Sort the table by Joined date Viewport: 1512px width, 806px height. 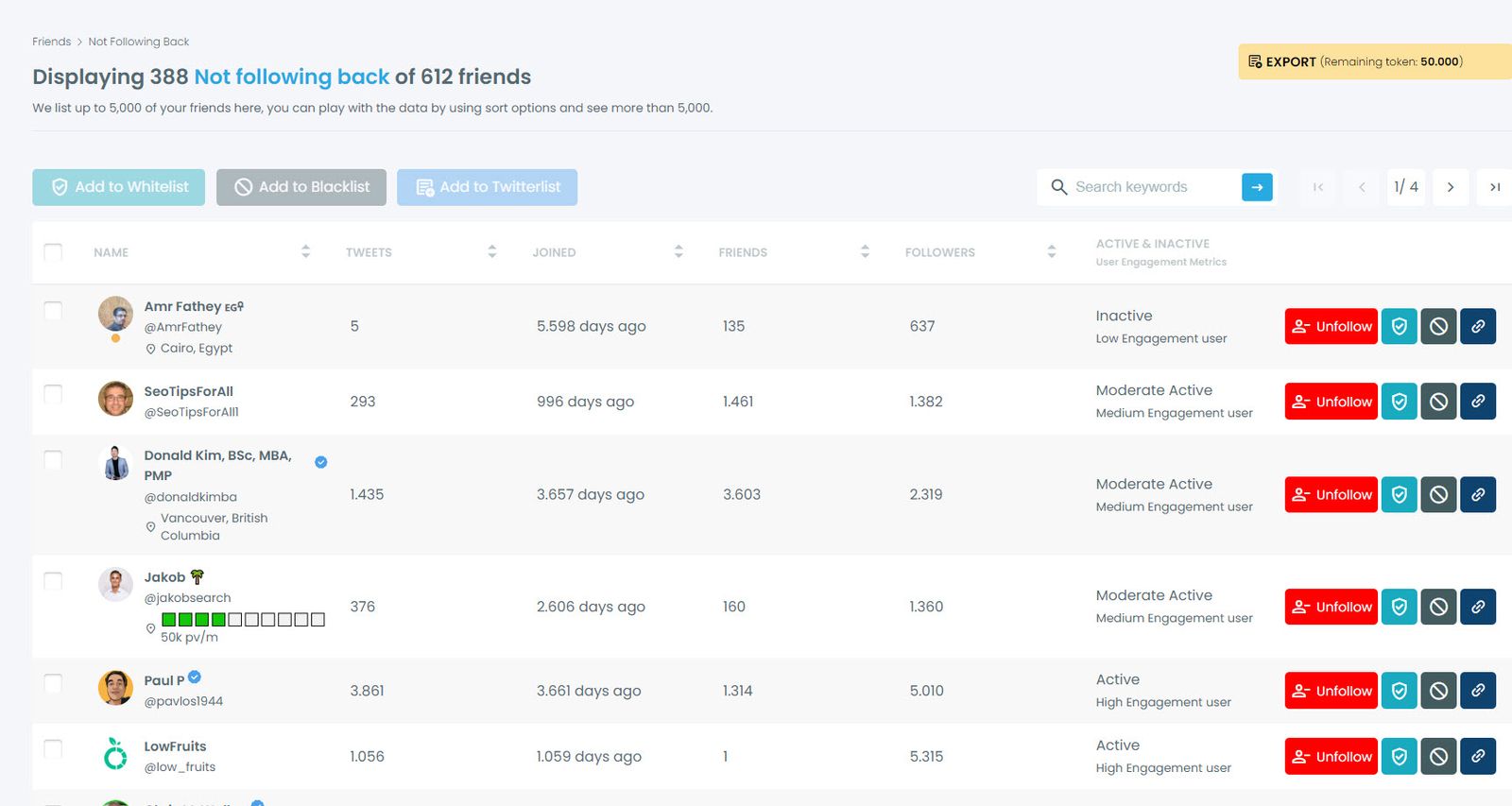(x=679, y=252)
